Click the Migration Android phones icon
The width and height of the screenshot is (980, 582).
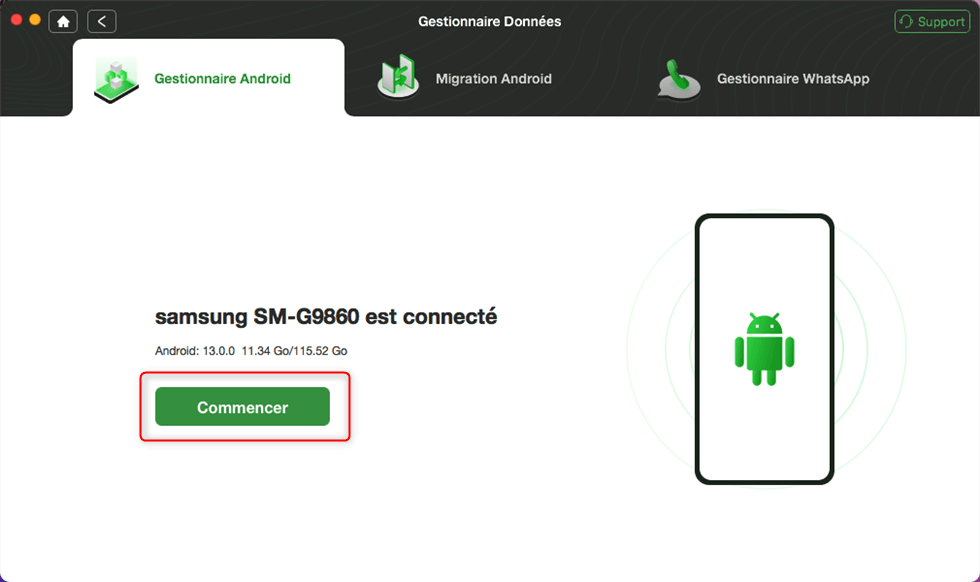pyautogui.click(x=398, y=77)
